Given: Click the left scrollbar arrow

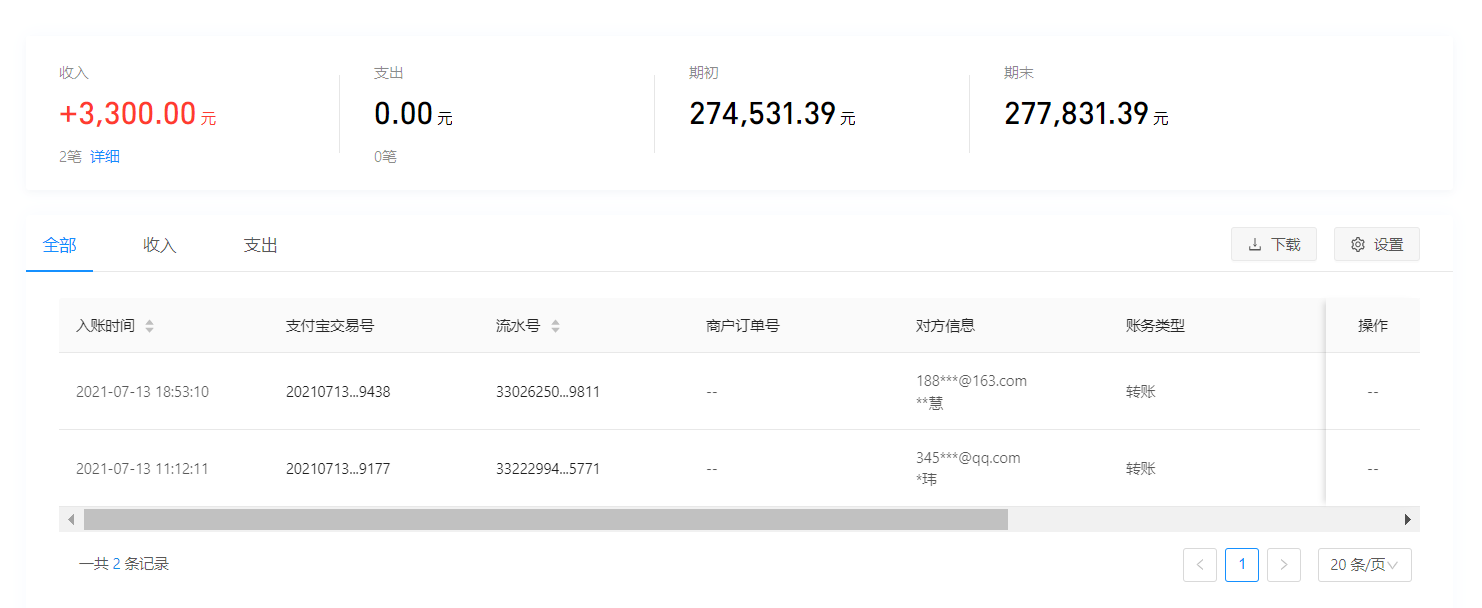Looking at the screenshot, I should pos(70,519).
